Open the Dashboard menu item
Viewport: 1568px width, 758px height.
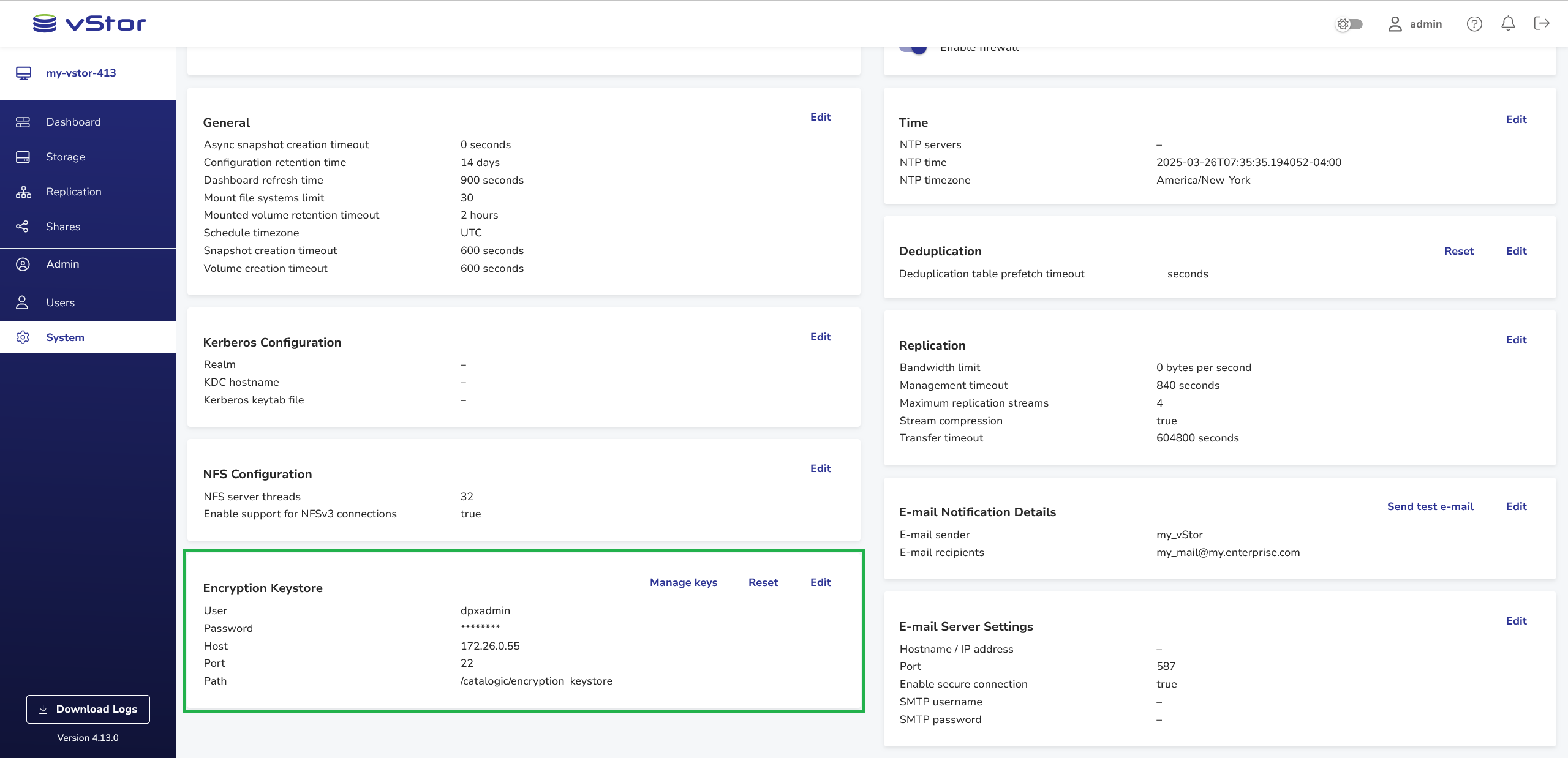pos(73,122)
